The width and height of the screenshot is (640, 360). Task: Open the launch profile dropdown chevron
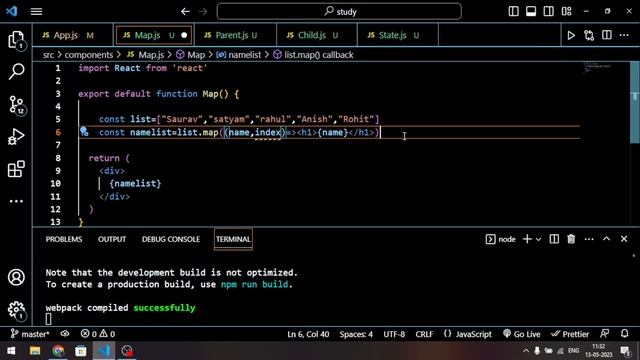click(x=538, y=240)
